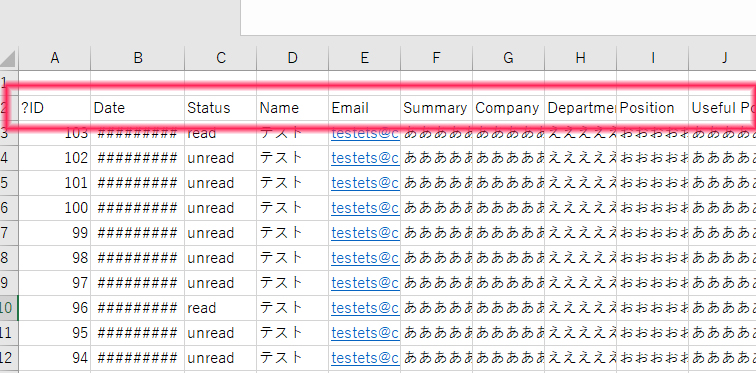The width and height of the screenshot is (756, 373).
Task: Click the Status header cell
Action: tap(220, 108)
